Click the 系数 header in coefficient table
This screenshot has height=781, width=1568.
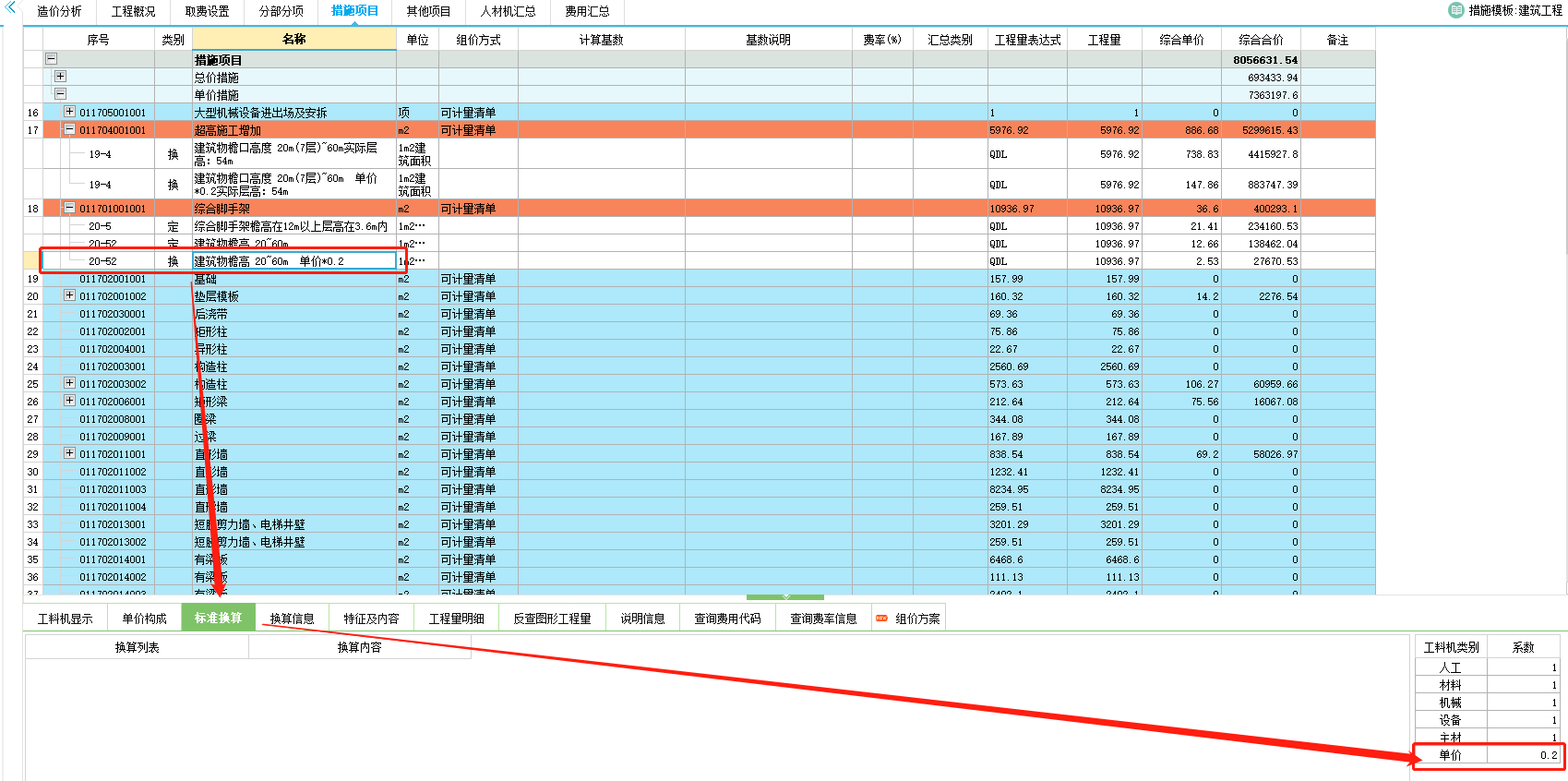[x=1523, y=647]
